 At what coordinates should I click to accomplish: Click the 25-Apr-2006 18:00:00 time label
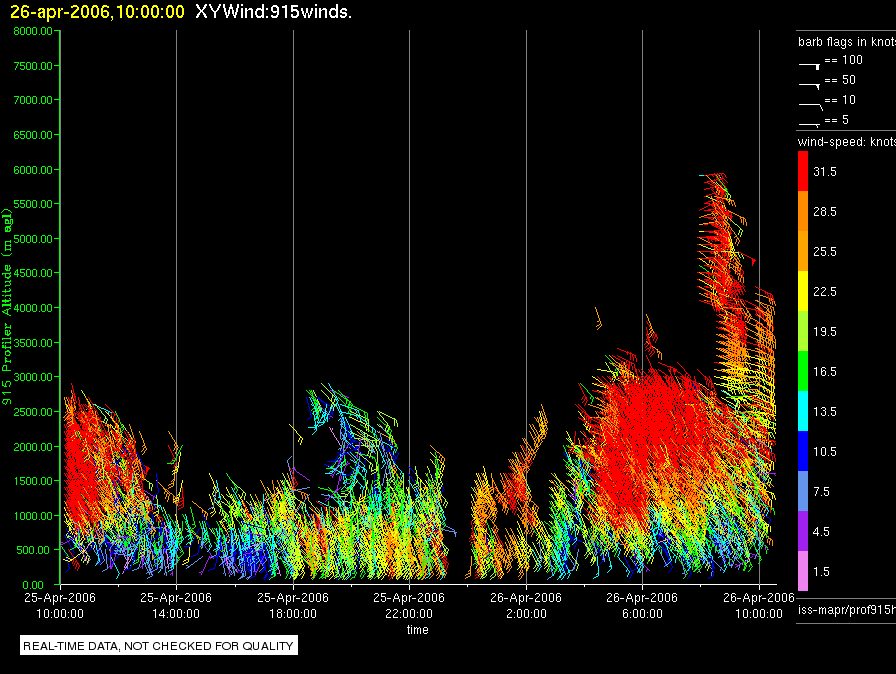click(293, 605)
